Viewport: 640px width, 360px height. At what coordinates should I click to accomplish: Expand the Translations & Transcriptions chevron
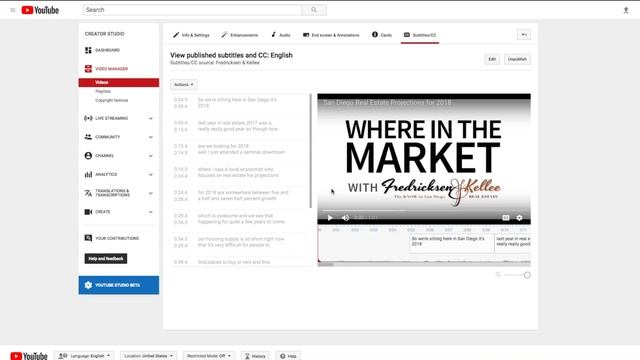tap(151, 193)
